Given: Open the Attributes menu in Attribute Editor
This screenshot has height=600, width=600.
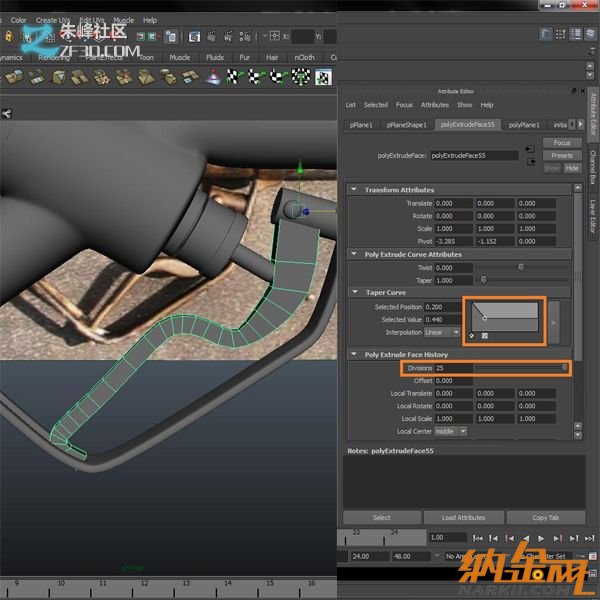Looking at the screenshot, I should pyautogui.click(x=434, y=105).
